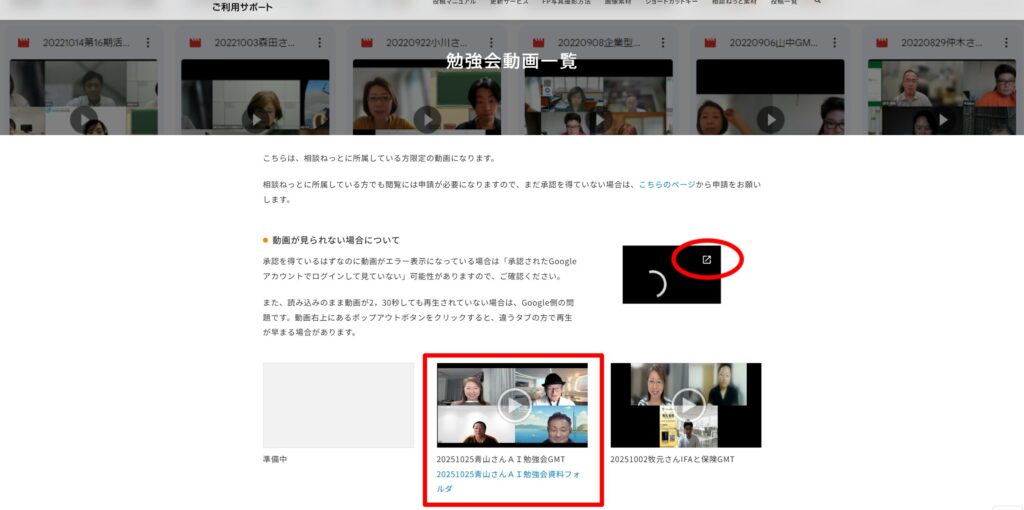Open three-dot menu for 20220908企業型 video
Image resolution: width=1024 pixels, height=510 pixels.
[x=662, y=43]
